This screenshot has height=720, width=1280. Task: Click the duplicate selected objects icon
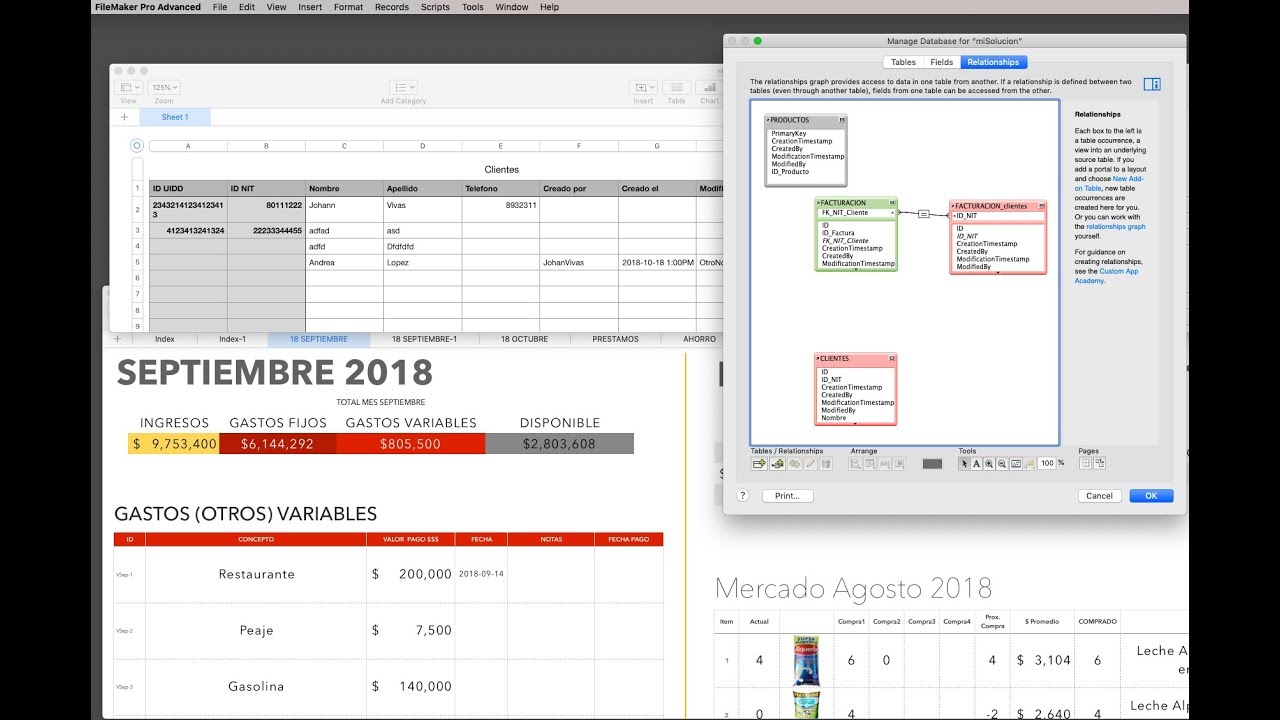coord(794,464)
